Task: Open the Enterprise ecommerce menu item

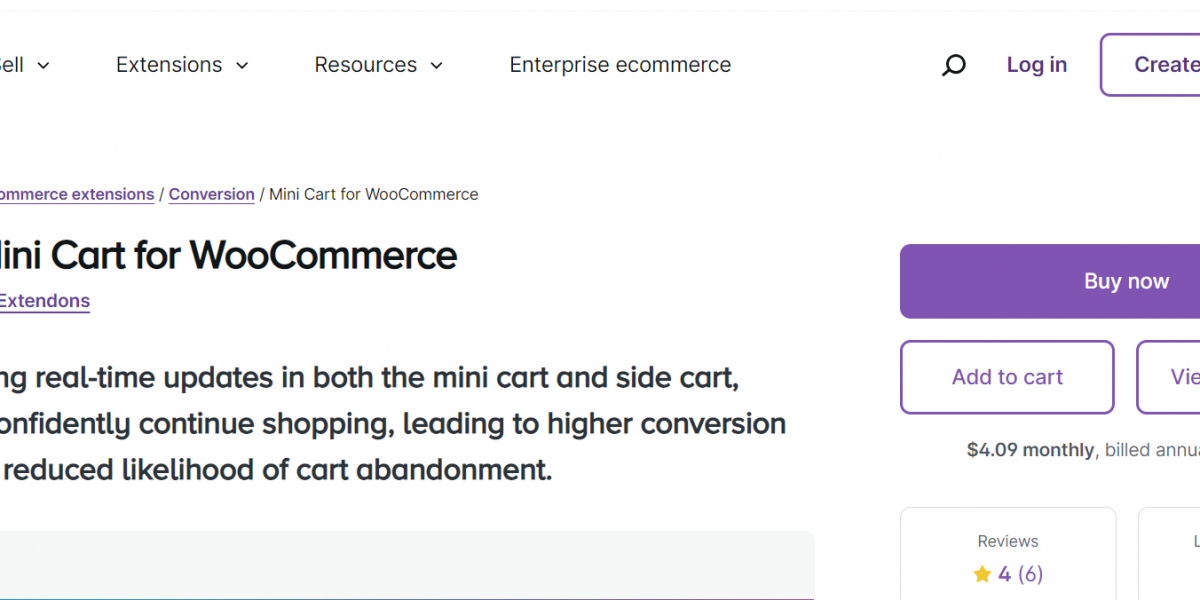Action: click(620, 65)
